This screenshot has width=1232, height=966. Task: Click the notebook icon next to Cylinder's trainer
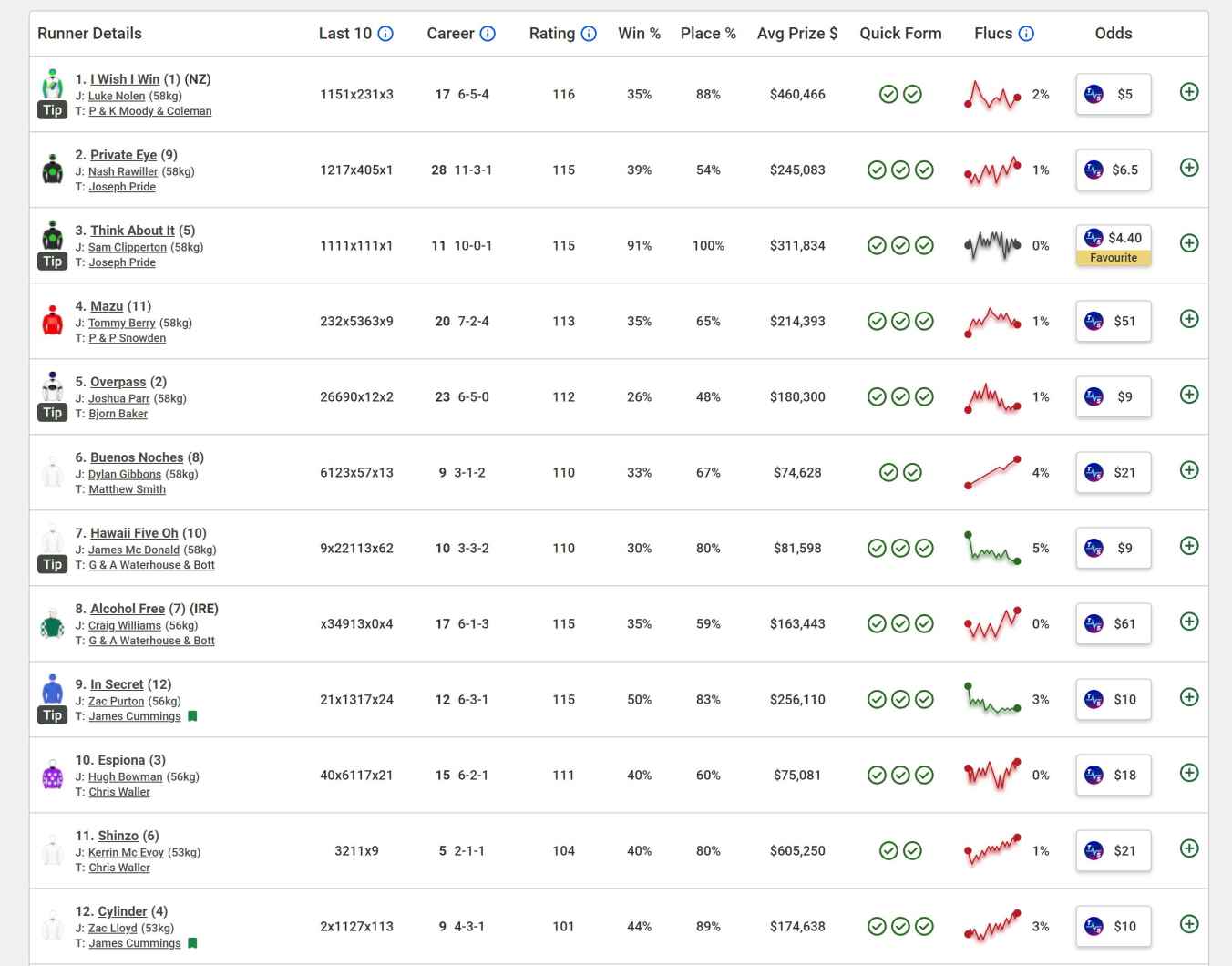(192, 943)
